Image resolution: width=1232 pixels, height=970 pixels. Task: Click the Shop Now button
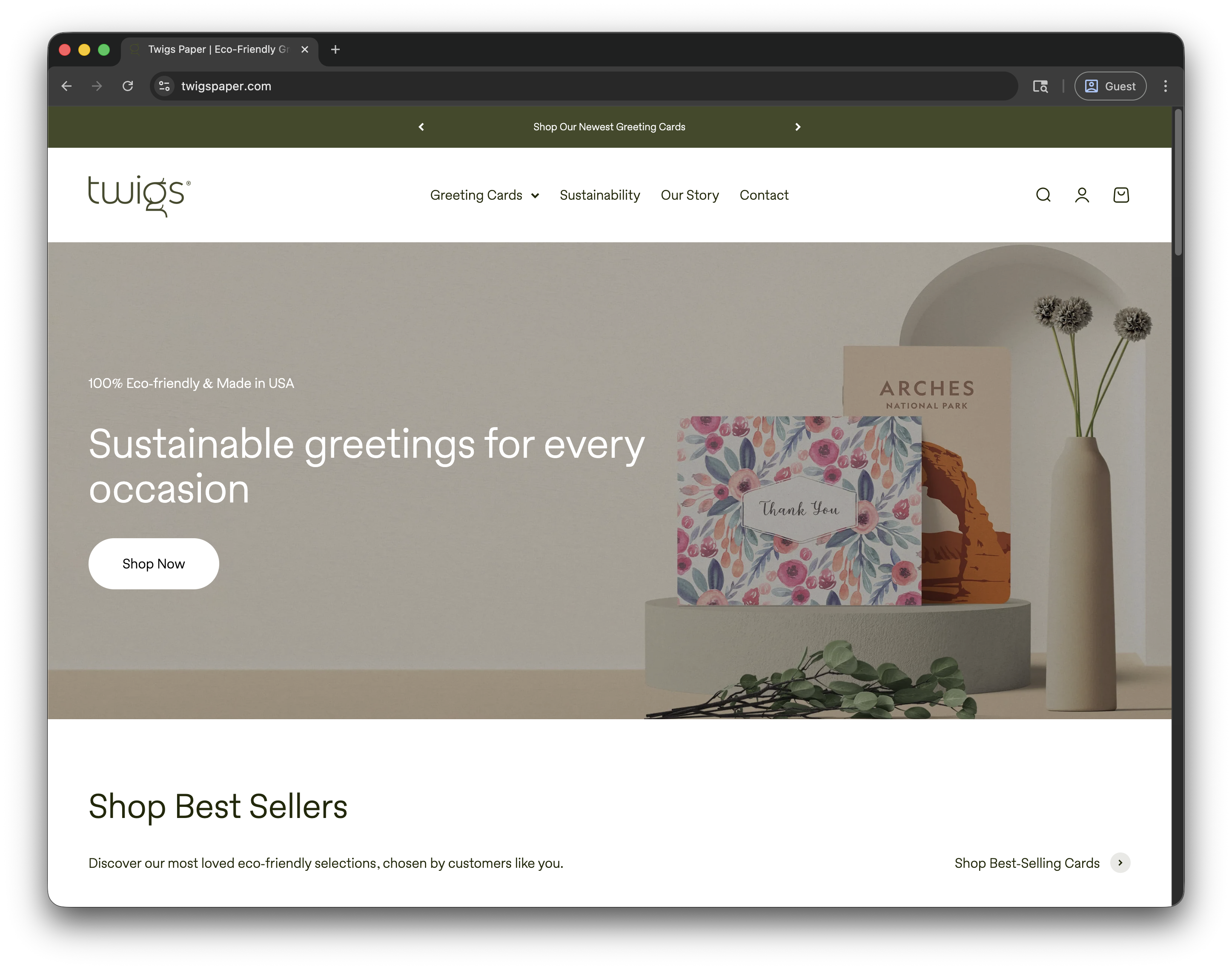pyautogui.click(x=154, y=564)
